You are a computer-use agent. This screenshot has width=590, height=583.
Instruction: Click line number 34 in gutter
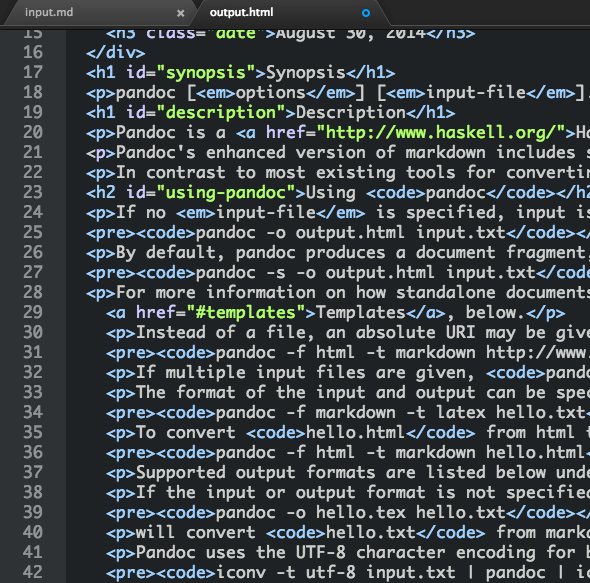[33, 413]
